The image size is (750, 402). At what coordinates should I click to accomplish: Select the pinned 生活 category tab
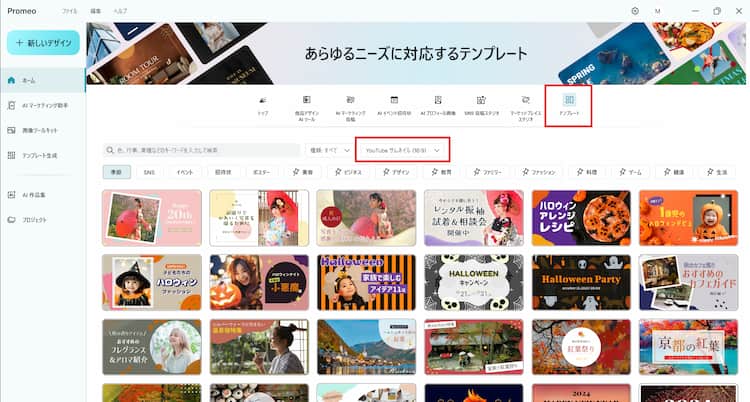coord(717,172)
